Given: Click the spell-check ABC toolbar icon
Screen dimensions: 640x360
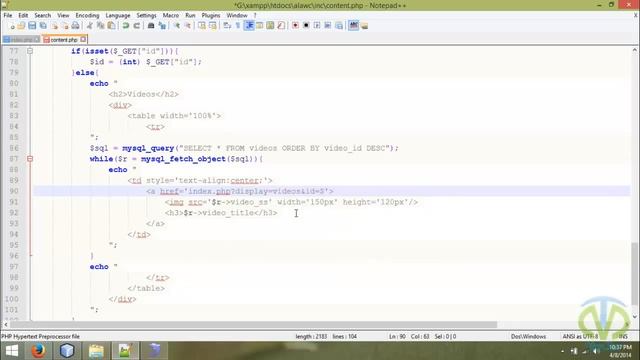Looking at the screenshot, I should coord(353,25).
